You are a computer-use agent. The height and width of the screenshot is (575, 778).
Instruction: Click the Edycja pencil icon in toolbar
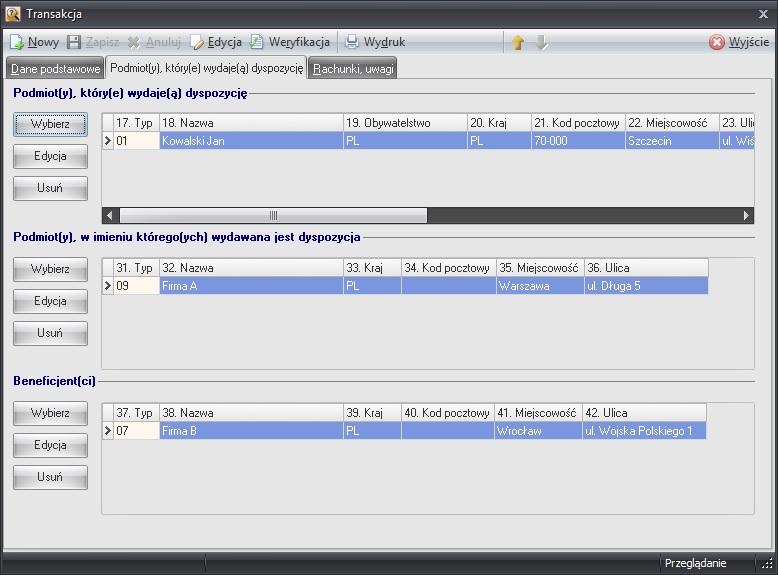coord(197,43)
